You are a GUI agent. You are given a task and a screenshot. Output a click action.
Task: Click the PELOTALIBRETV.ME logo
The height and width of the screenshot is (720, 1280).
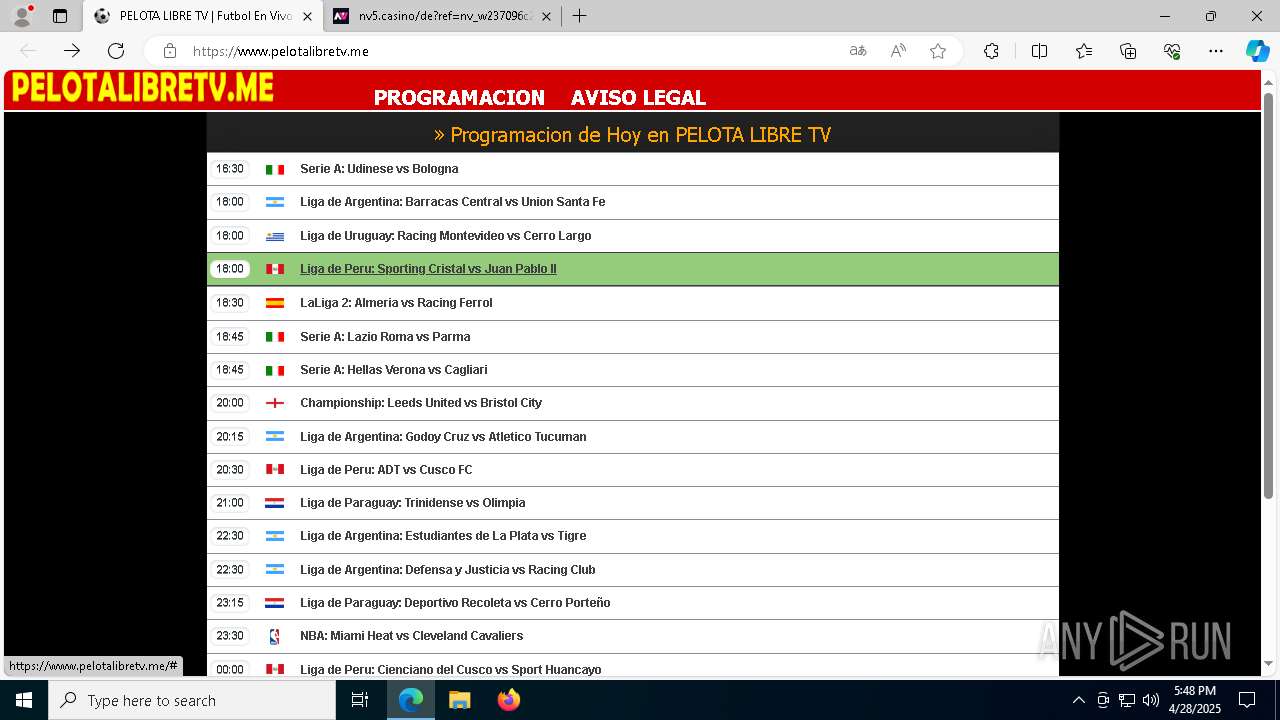pos(142,88)
